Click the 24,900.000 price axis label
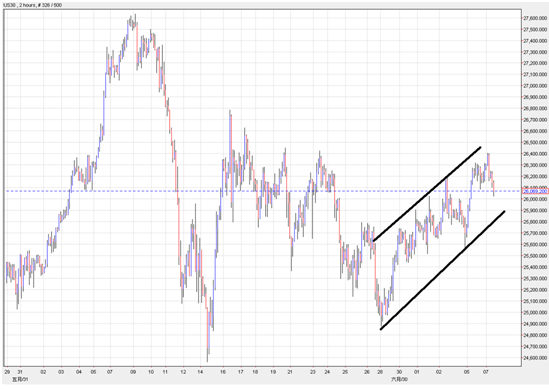Screen dimensions: 549x390 tap(535, 324)
